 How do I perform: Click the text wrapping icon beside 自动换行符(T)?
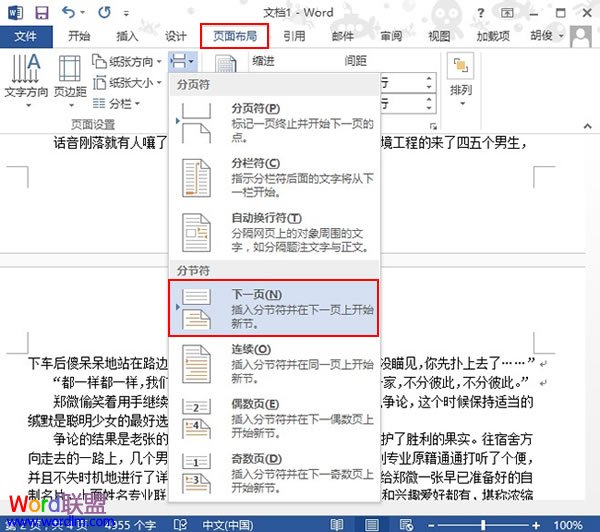(196, 232)
